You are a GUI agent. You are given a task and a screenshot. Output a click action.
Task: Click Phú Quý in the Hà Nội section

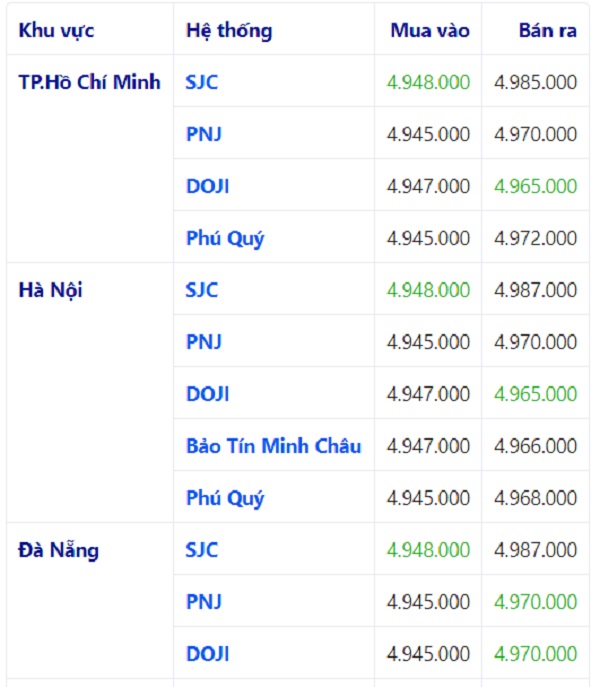point(225,498)
